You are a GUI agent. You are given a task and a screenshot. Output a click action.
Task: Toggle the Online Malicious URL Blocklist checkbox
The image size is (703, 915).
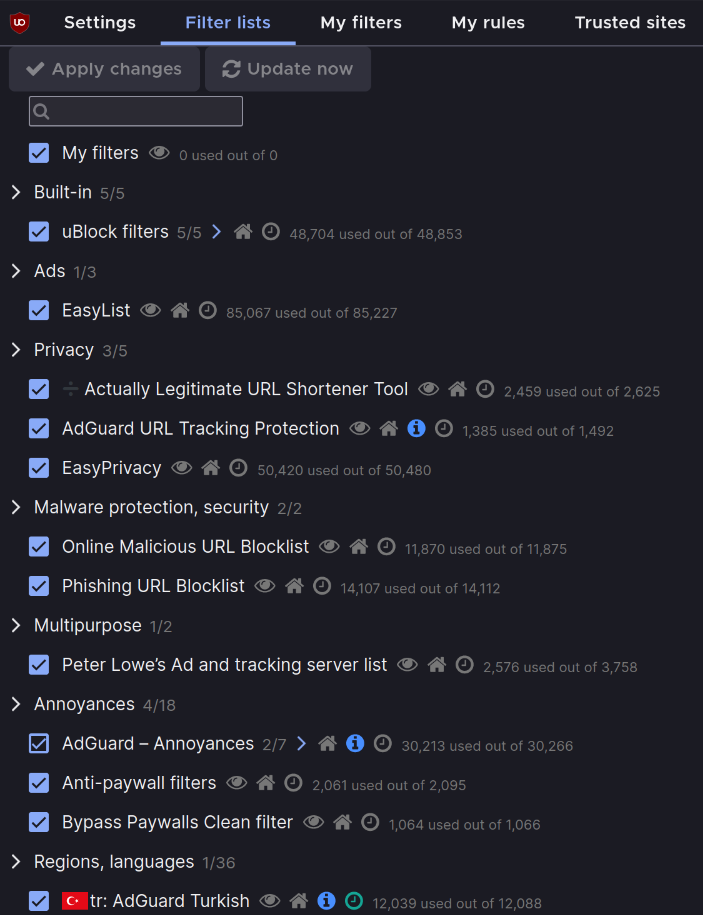(x=39, y=547)
